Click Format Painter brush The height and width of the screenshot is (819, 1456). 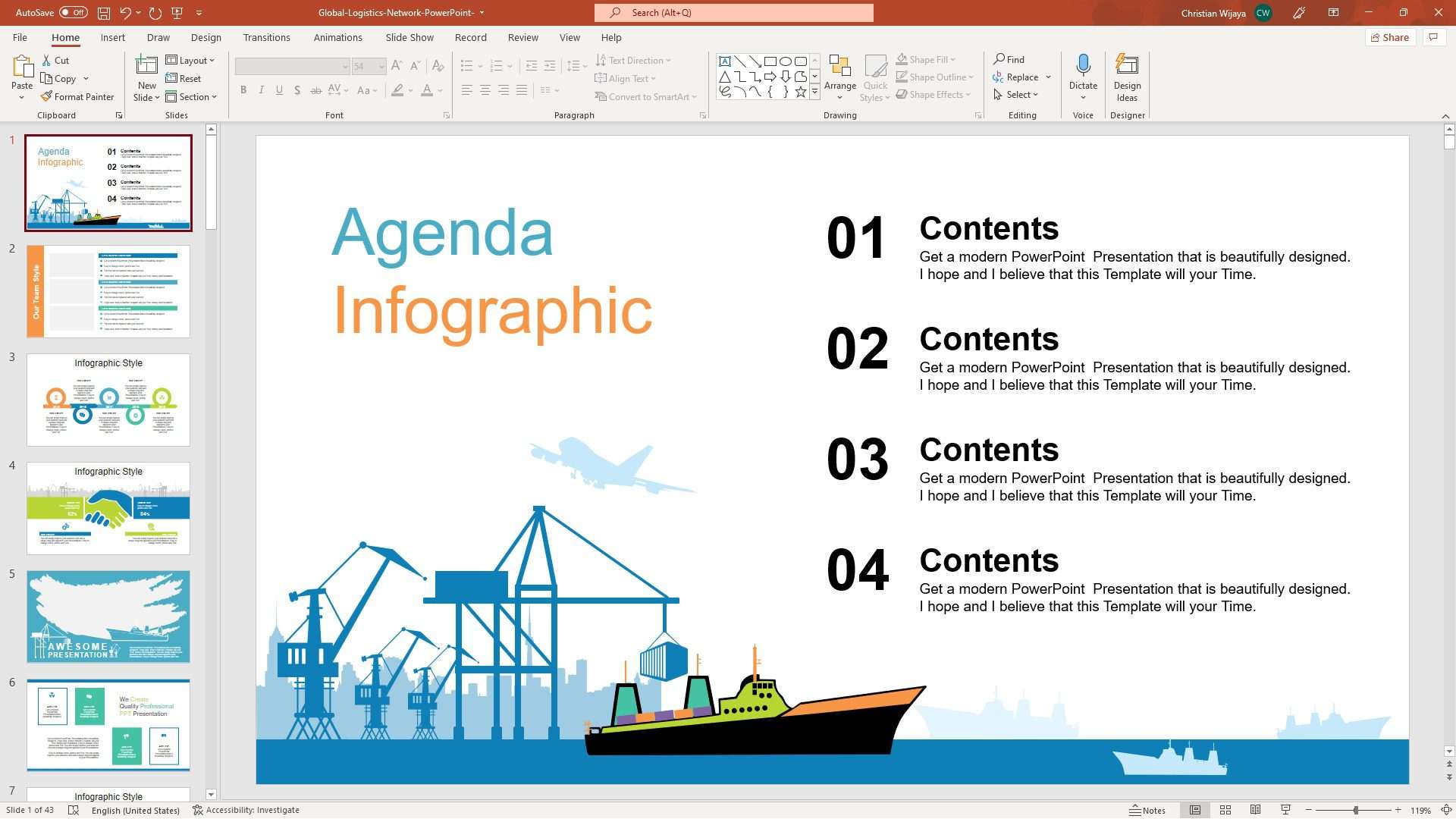tap(77, 96)
